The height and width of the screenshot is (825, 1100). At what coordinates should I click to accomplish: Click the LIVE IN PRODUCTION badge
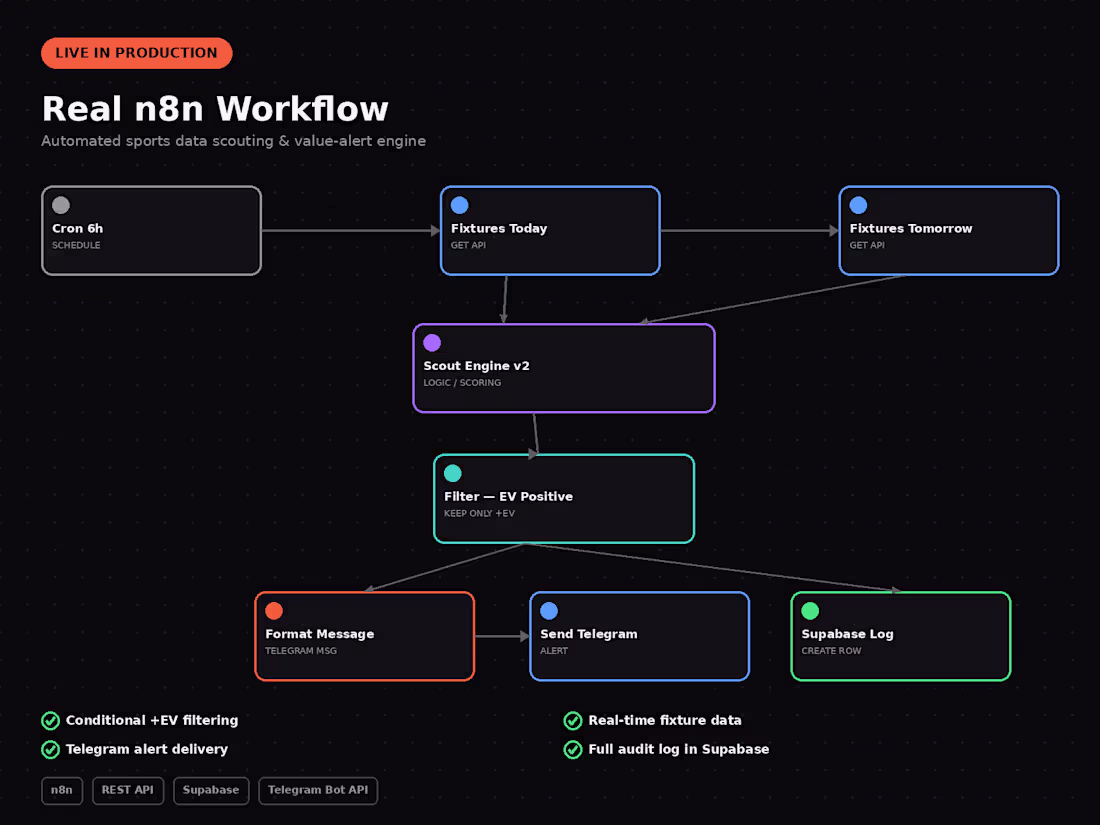tap(137, 53)
